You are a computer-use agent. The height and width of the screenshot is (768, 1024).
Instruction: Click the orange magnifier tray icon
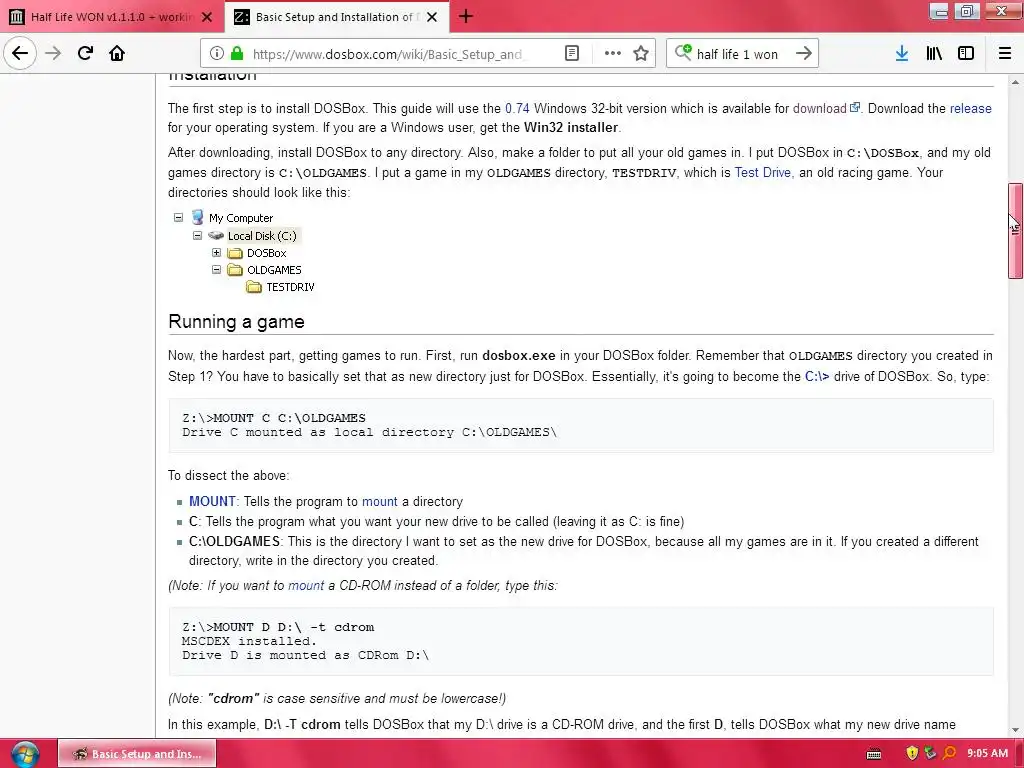click(949, 753)
